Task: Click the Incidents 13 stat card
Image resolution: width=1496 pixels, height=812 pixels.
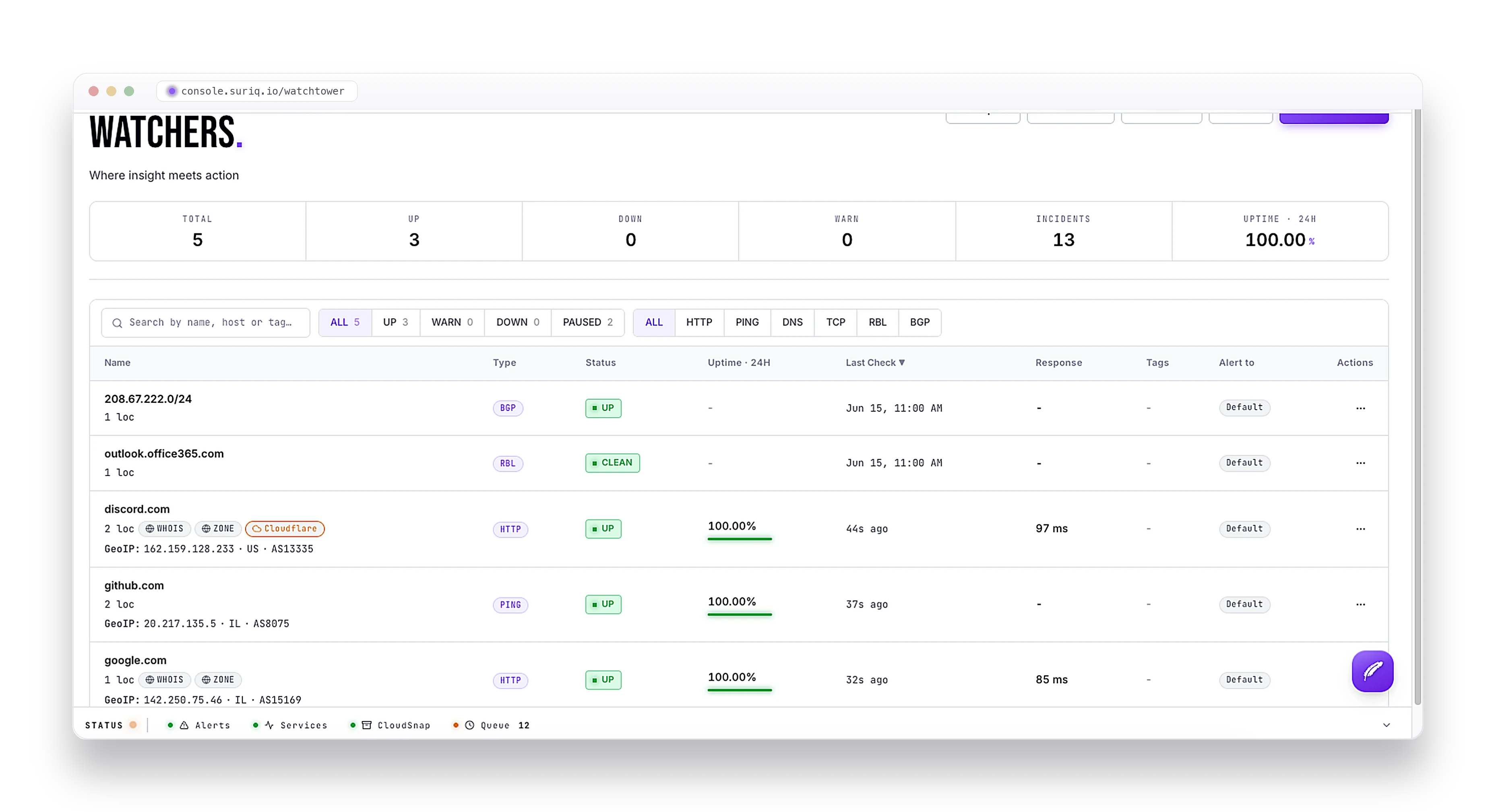Action: click(1063, 232)
